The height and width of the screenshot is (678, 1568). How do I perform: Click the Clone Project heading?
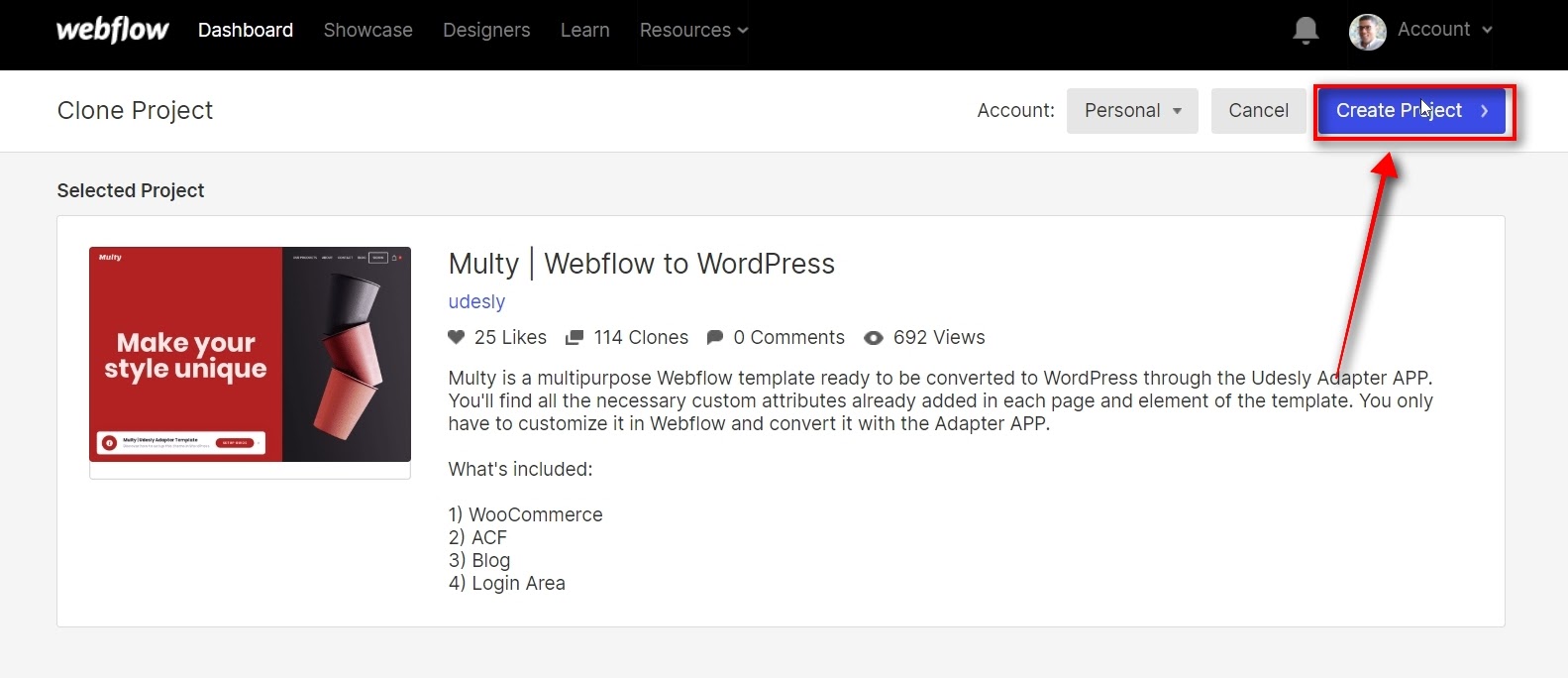coord(135,111)
